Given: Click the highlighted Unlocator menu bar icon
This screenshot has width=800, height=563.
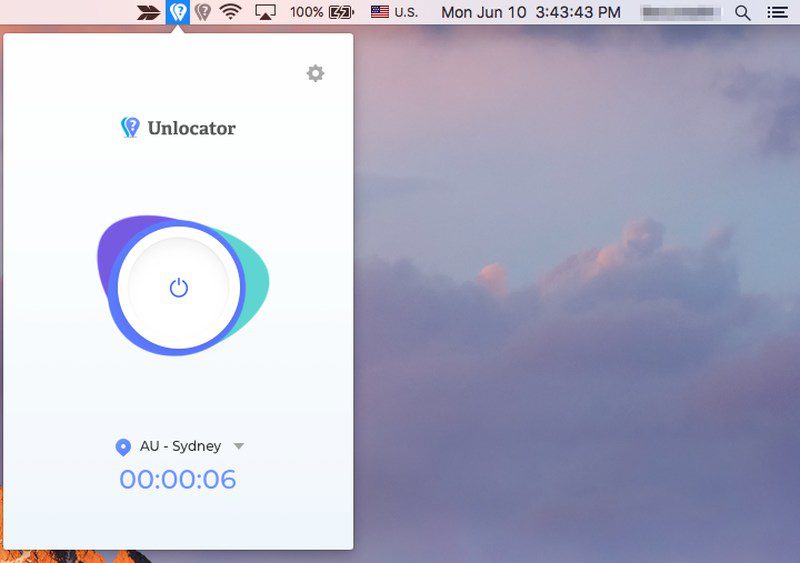Looking at the screenshot, I should click(178, 12).
